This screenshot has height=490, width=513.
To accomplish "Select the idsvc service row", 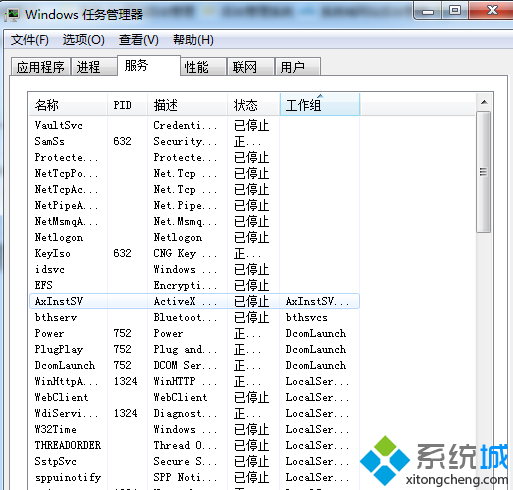I will [194, 269].
